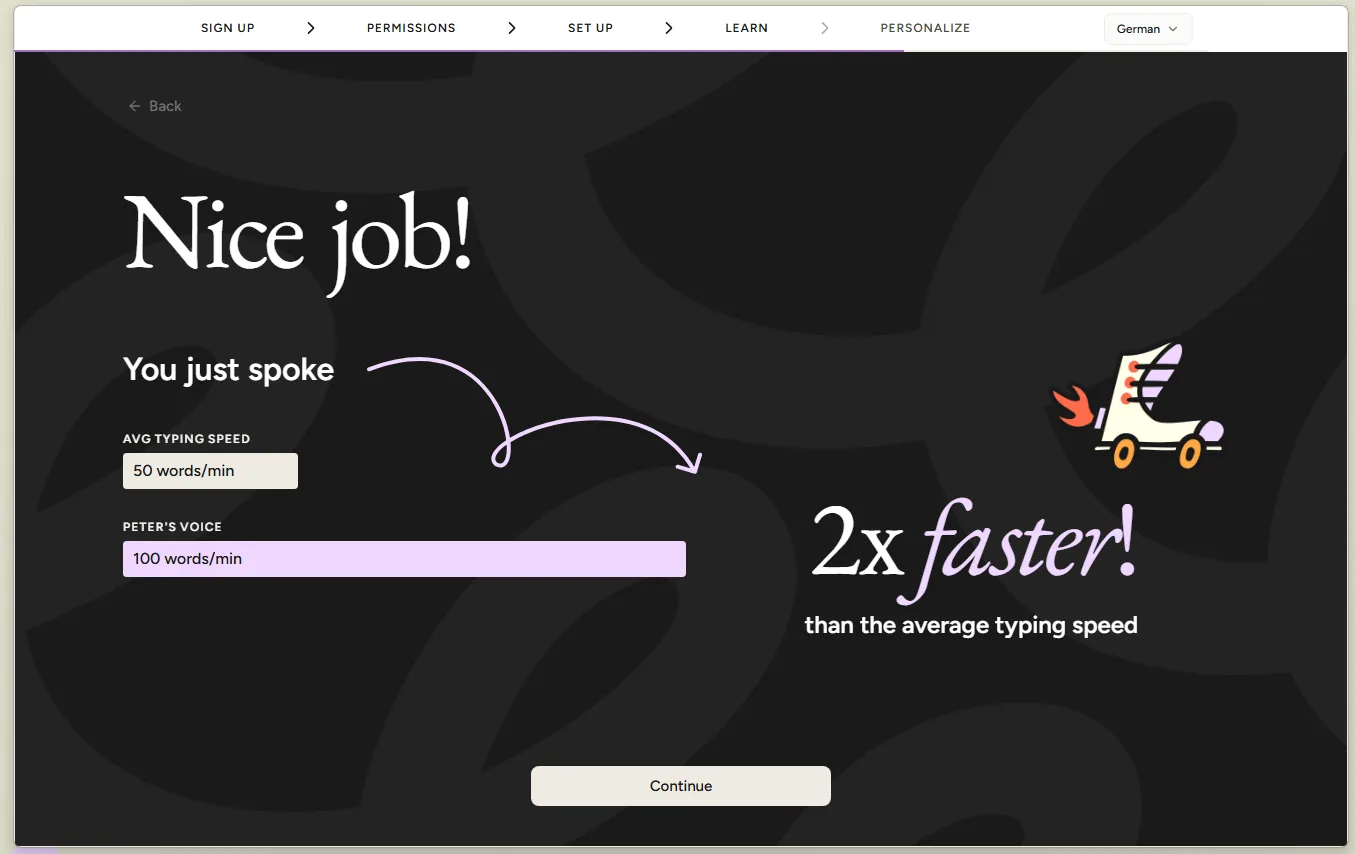This screenshot has width=1355, height=854.
Task: Jump to the PERSONALIZE step
Action: 925,28
